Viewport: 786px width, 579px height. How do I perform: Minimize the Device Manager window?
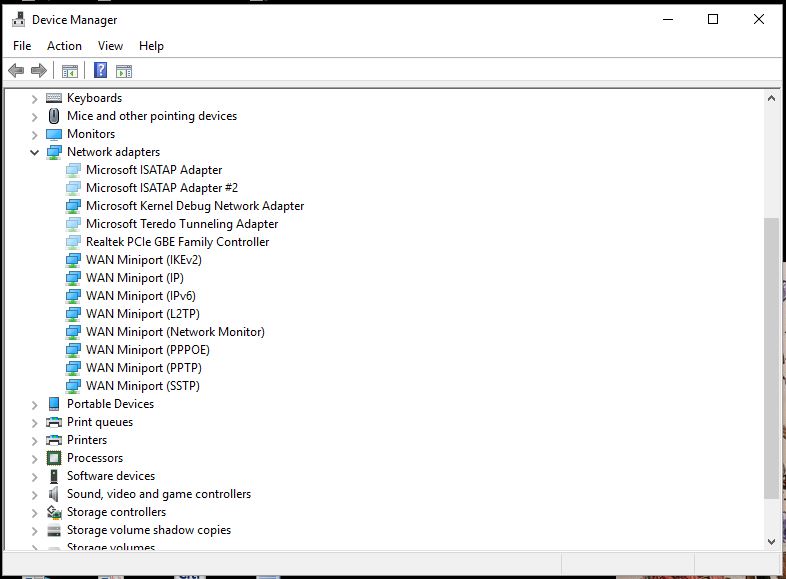668,20
